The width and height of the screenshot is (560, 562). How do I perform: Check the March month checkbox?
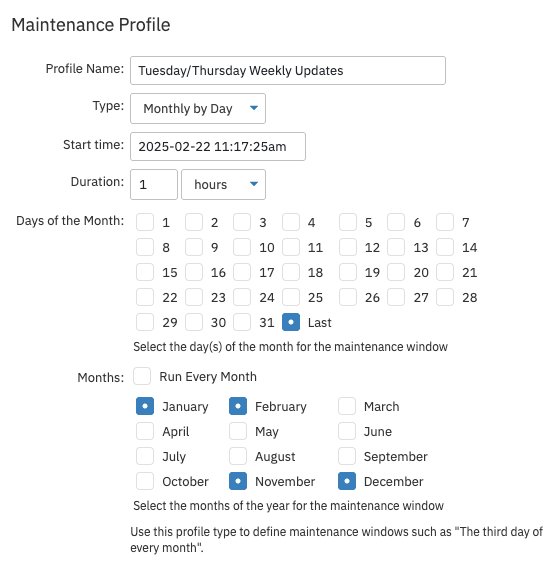pyautogui.click(x=347, y=406)
